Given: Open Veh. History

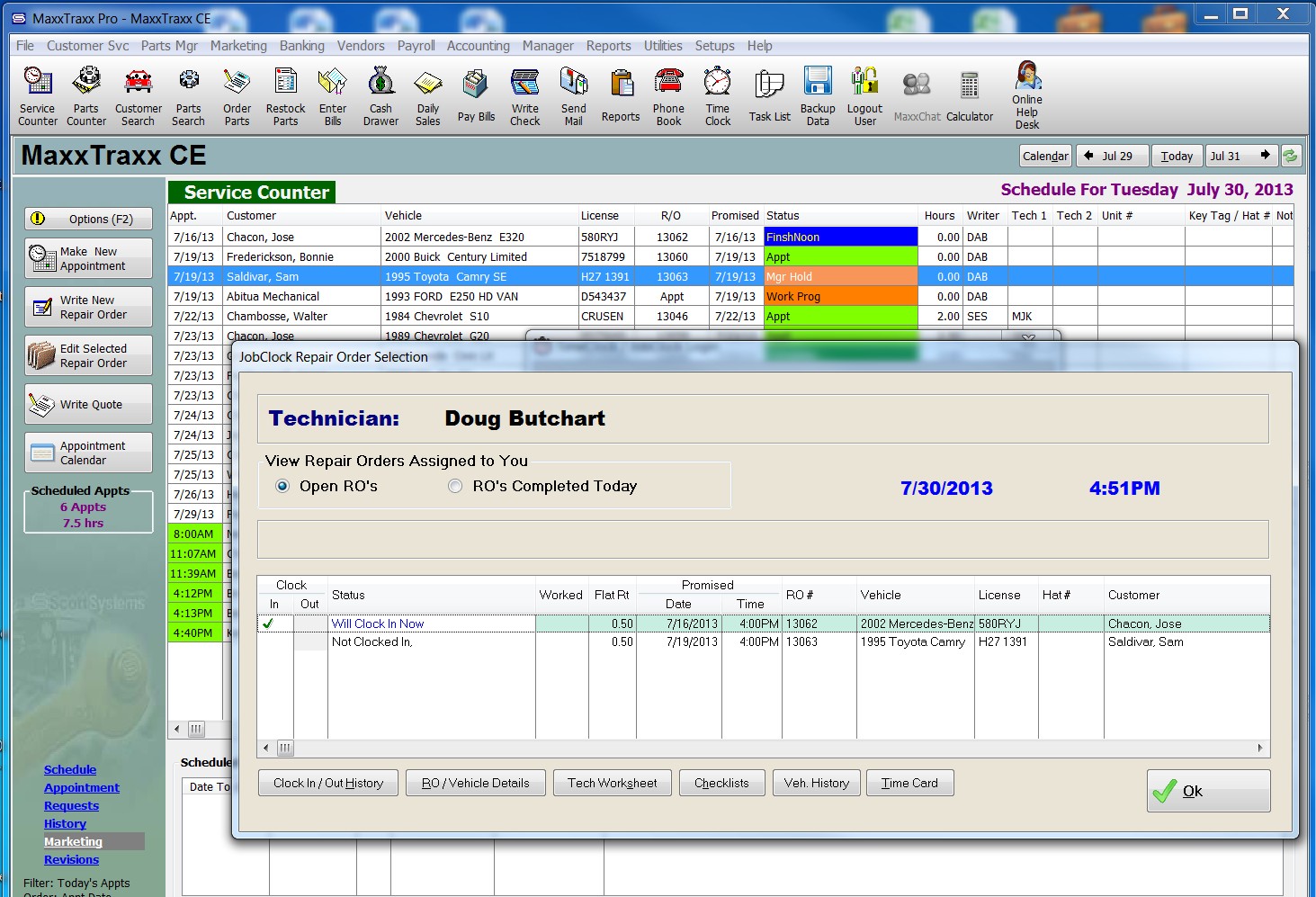Looking at the screenshot, I should (817, 783).
